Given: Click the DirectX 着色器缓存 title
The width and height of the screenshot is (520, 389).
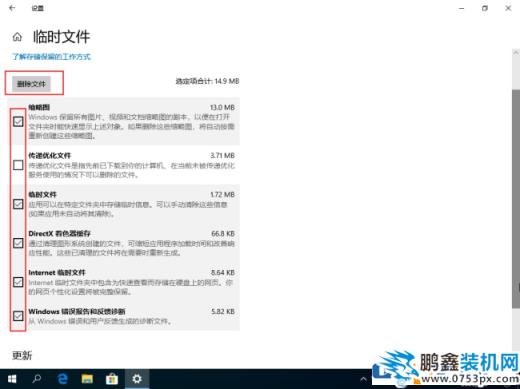Looking at the screenshot, I should [x=59, y=233].
